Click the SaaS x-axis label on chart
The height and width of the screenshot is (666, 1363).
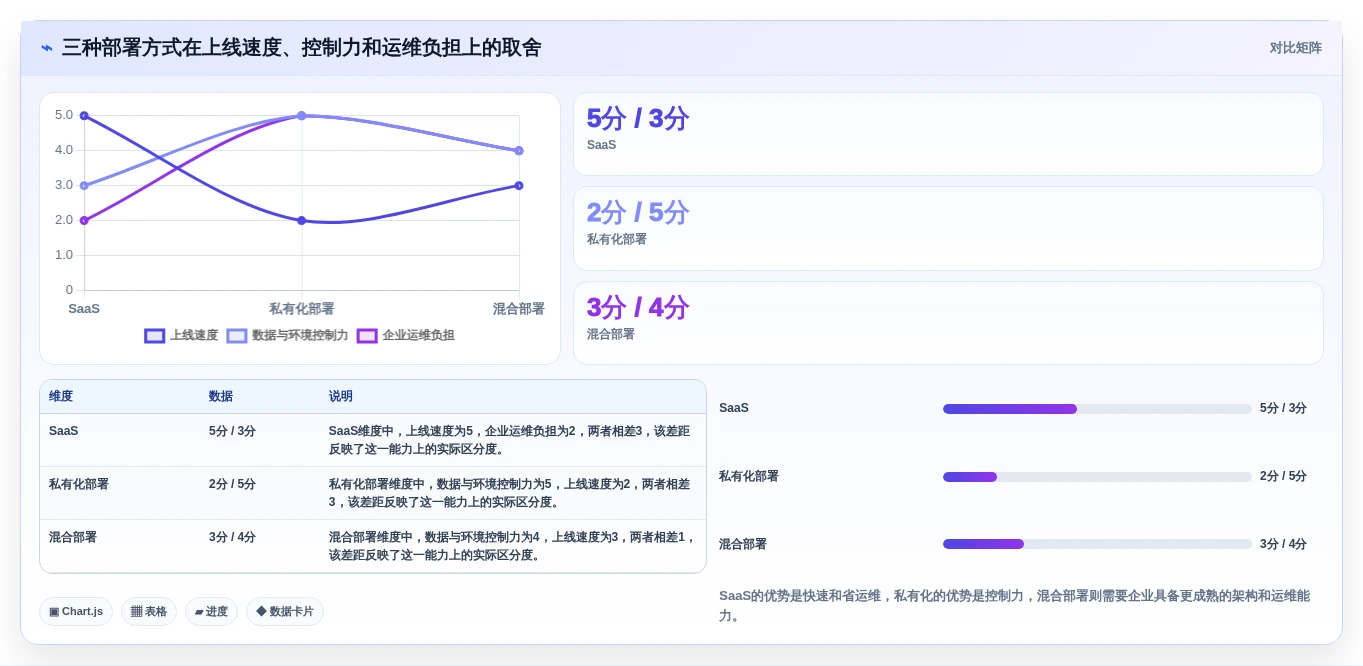[84, 309]
